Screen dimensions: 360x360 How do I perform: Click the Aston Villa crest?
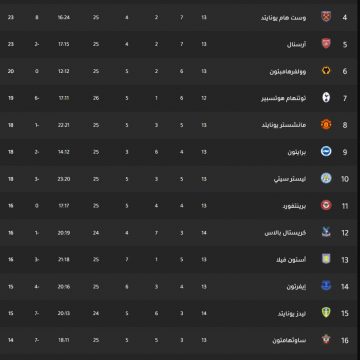pos(326,259)
